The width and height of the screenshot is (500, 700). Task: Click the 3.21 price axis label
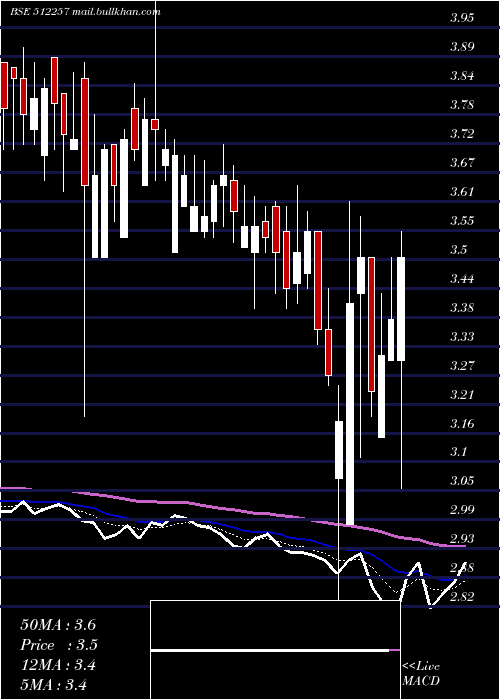coord(462,395)
